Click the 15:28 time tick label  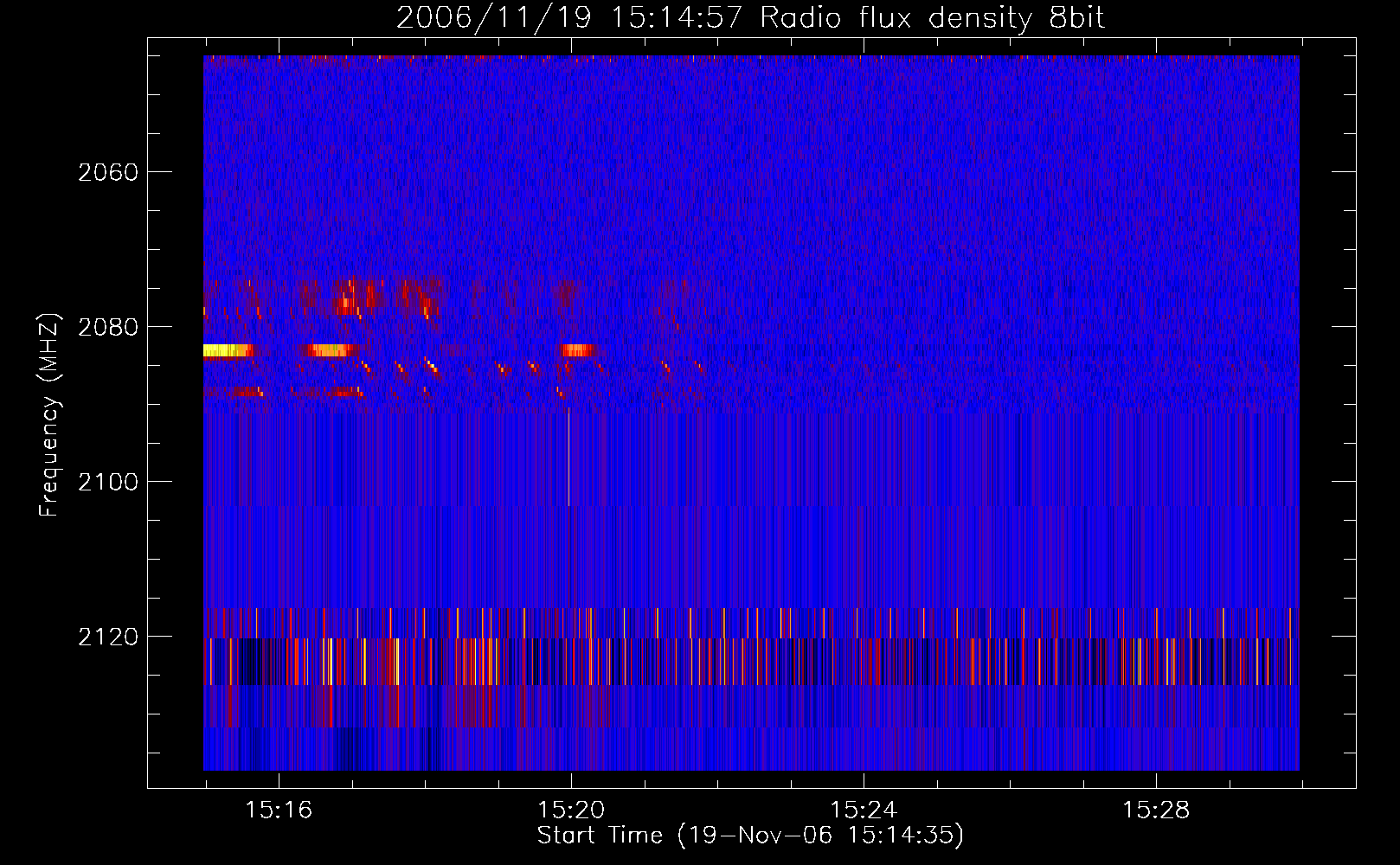tap(1156, 811)
